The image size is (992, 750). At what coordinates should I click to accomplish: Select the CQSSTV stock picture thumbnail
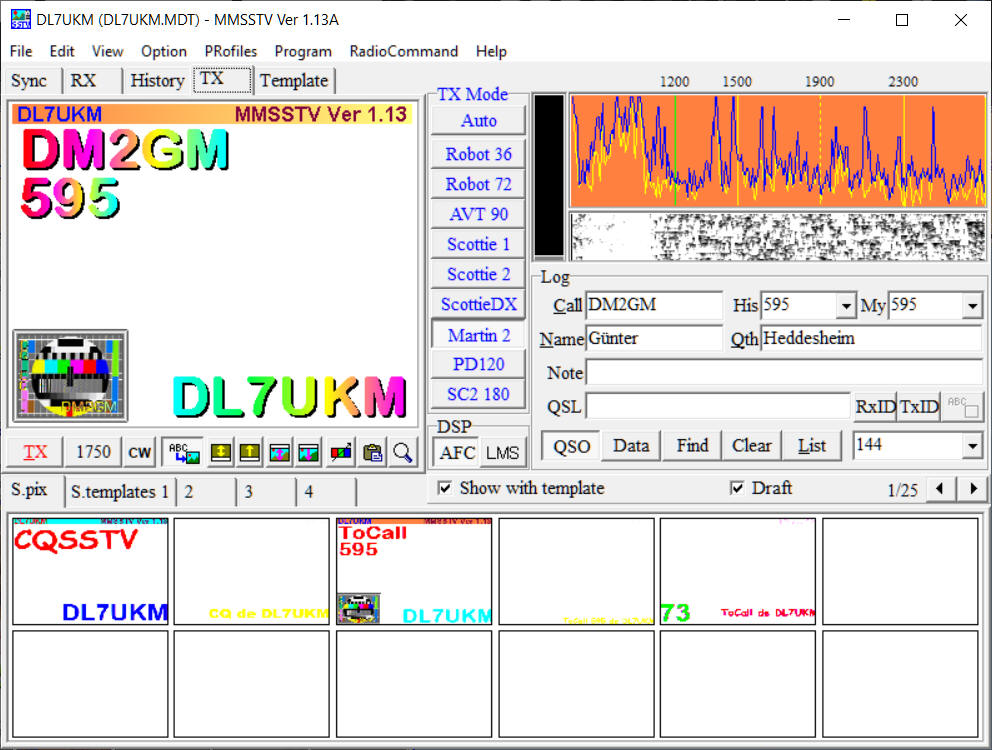click(90, 571)
